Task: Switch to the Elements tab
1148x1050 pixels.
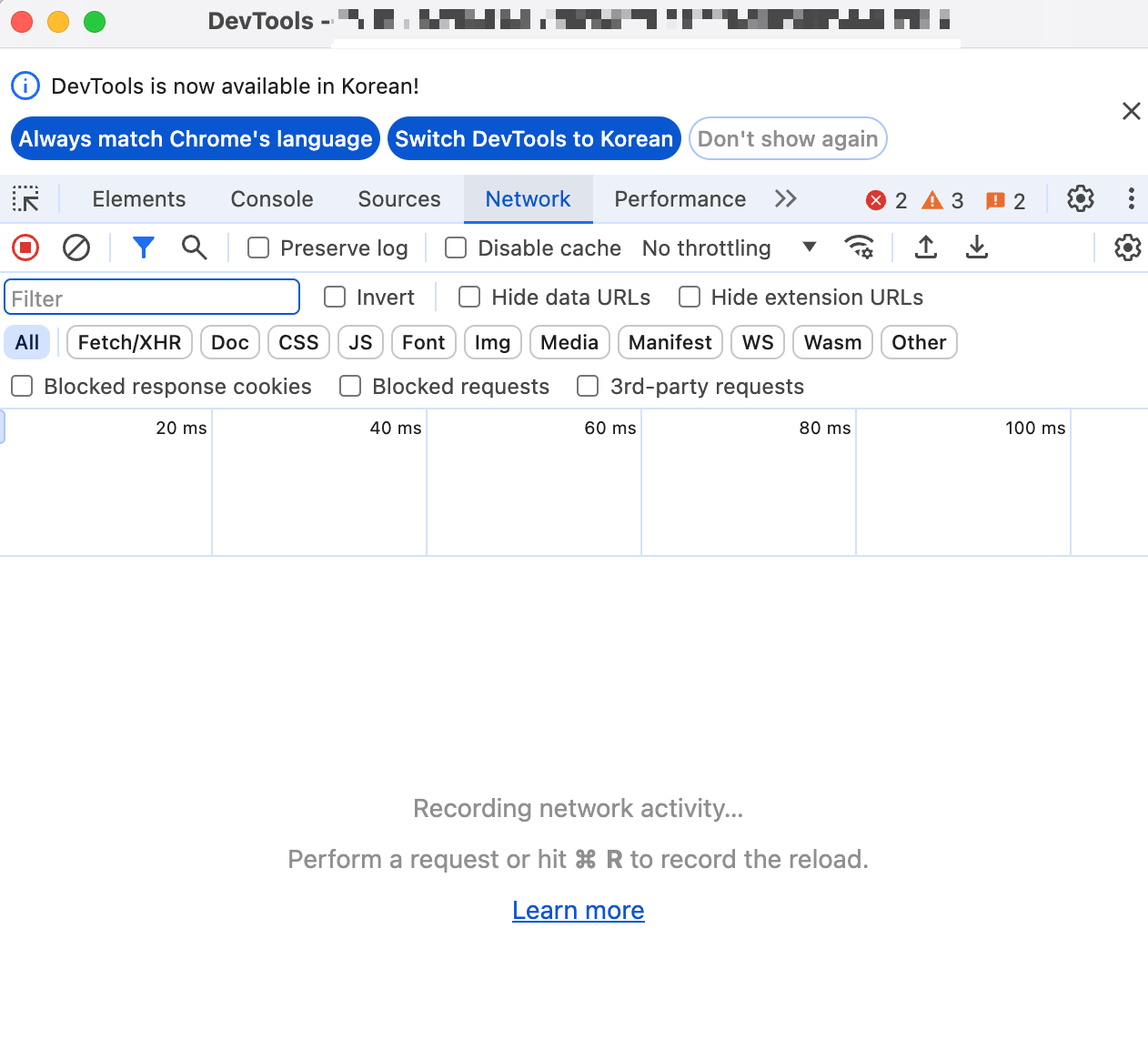Action: [x=139, y=198]
